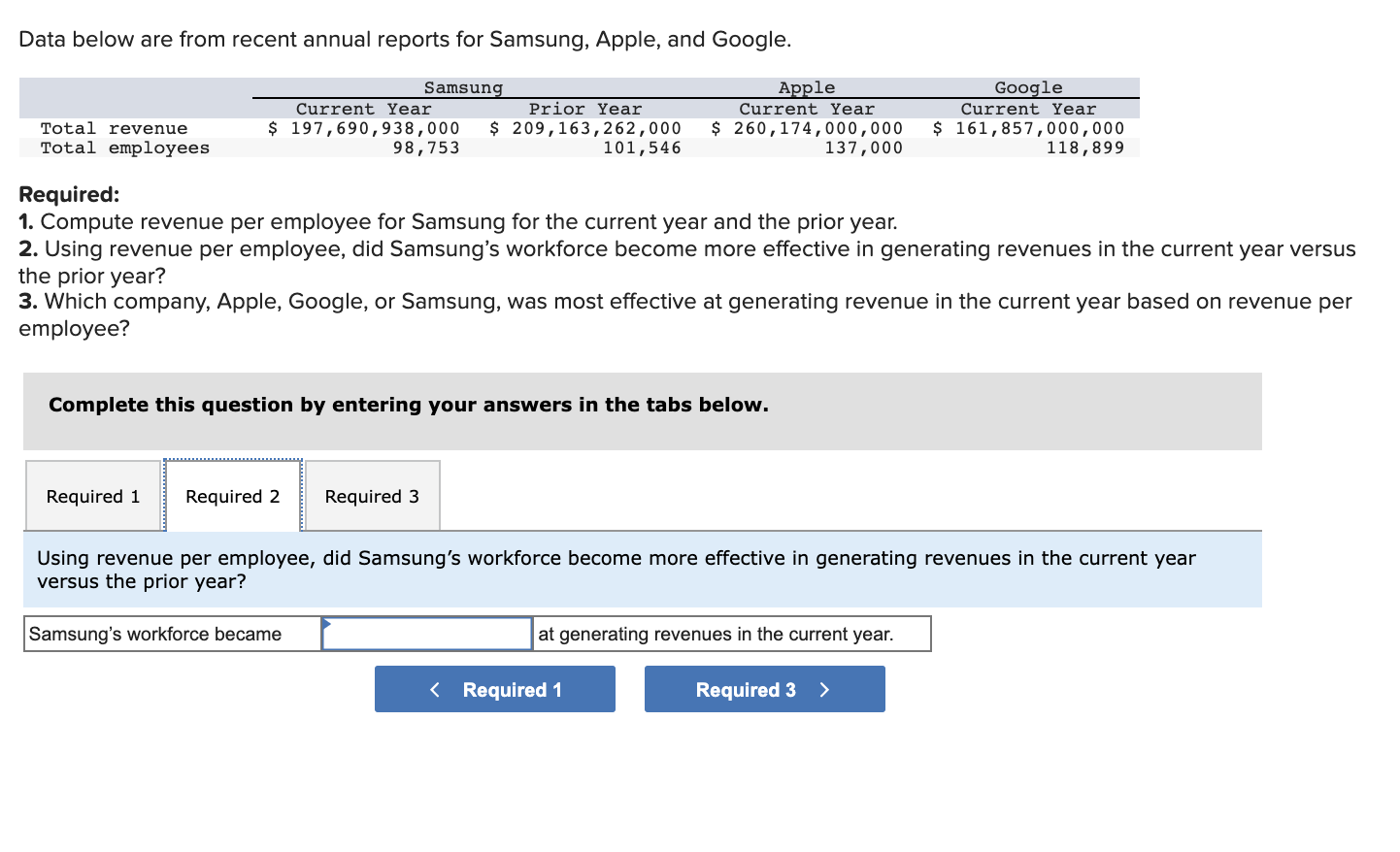Switch to the Required 3 tab
The width and height of the screenshot is (1400, 852).
[372, 496]
